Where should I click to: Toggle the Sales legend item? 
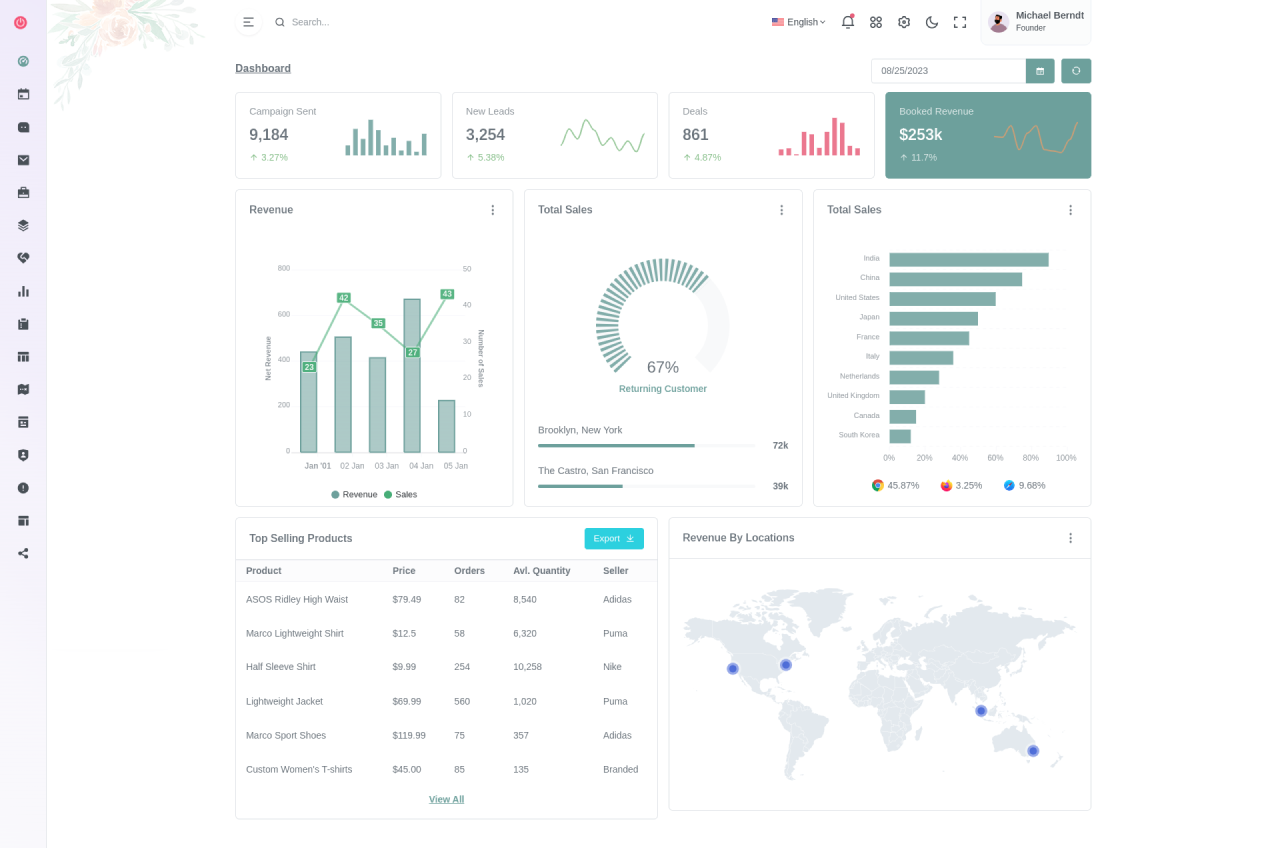tap(400, 494)
